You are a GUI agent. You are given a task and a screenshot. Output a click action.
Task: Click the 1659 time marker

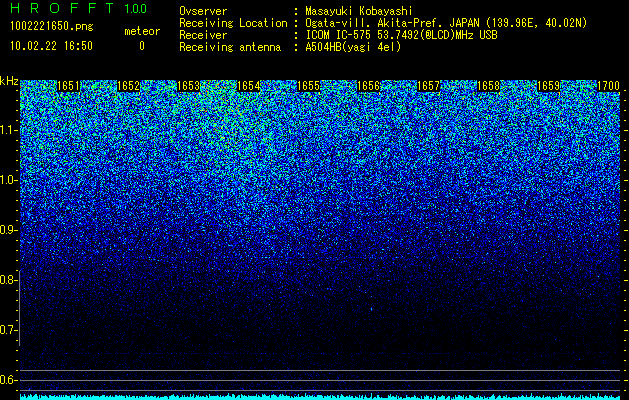(548, 86)
